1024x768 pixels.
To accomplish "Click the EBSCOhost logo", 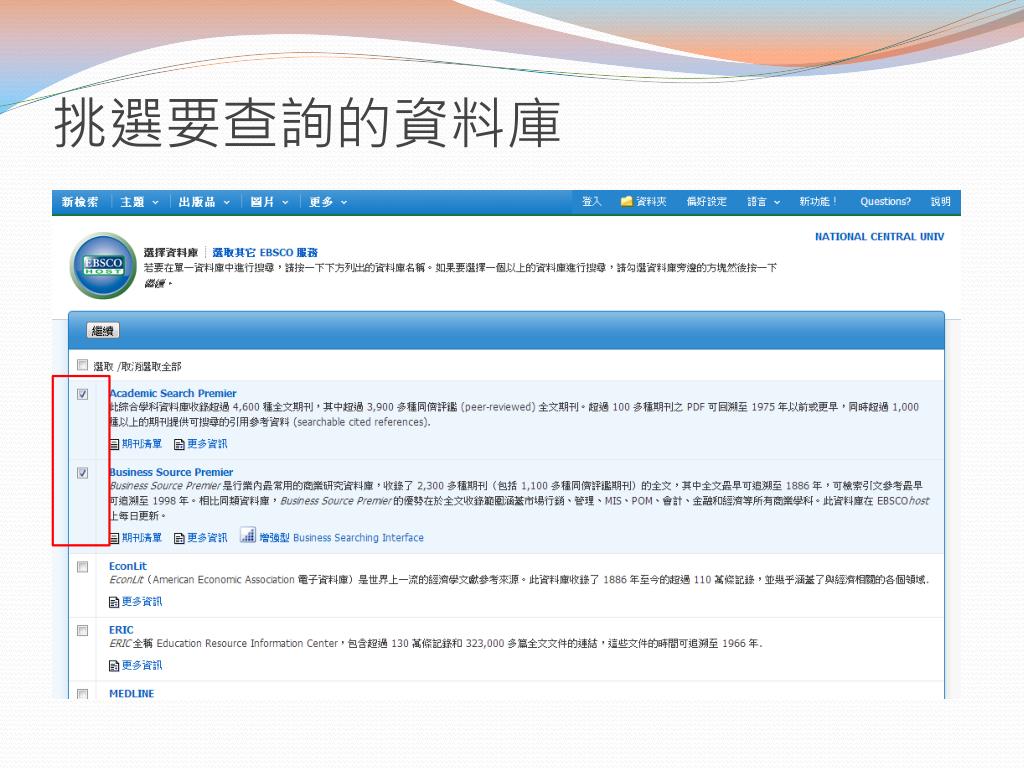I will (x=103, y=266).
